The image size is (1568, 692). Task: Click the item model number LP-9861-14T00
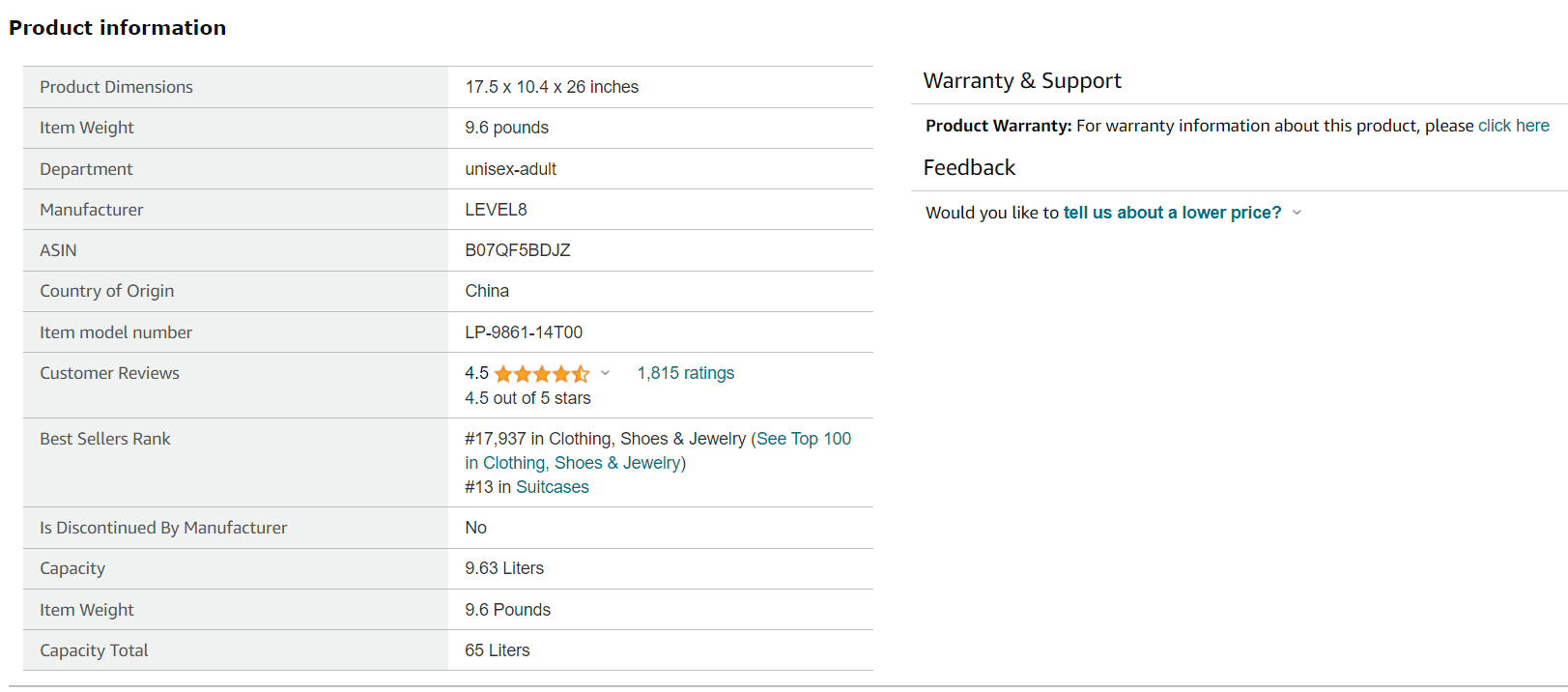pyautogui.click(x=523, y=332)
